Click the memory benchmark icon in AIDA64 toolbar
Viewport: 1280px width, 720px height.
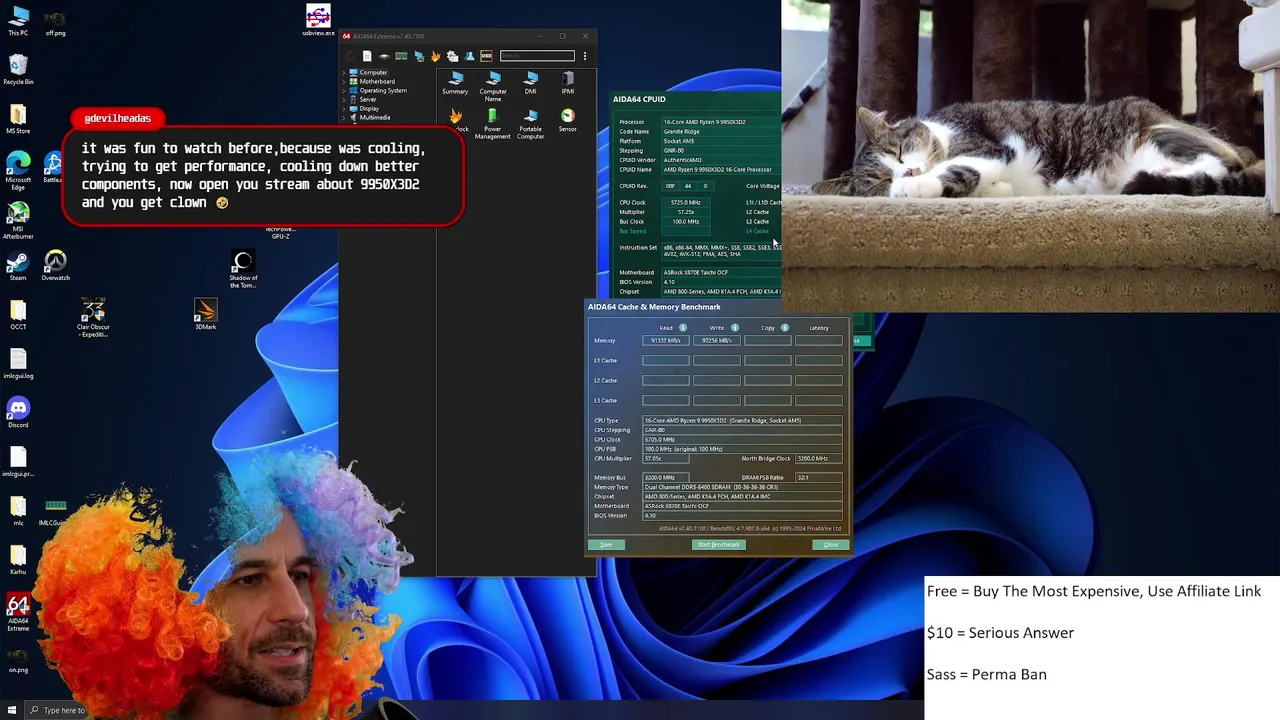pos(401,56)
